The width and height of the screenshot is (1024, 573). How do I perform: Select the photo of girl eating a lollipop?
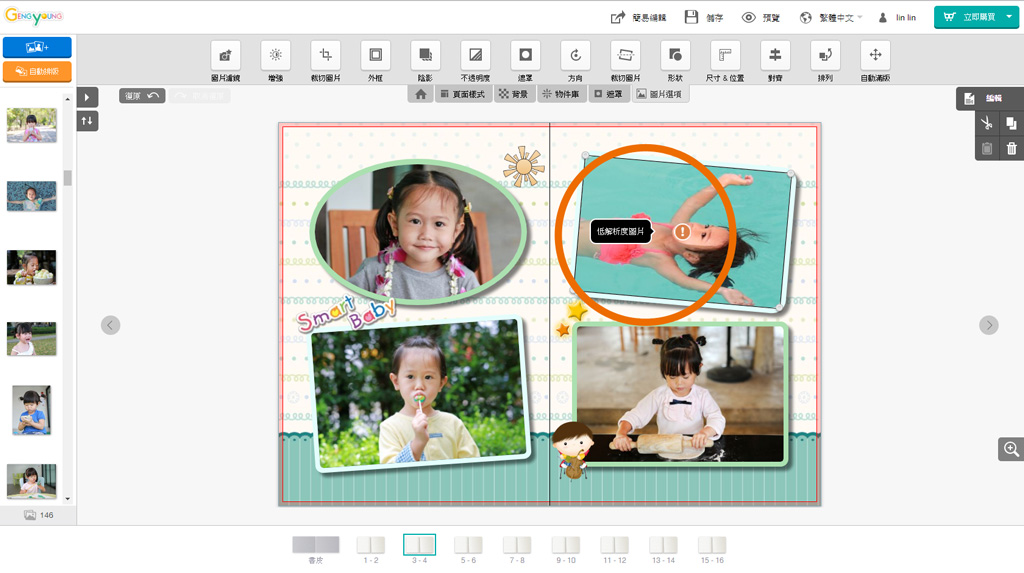coord(419,394)
